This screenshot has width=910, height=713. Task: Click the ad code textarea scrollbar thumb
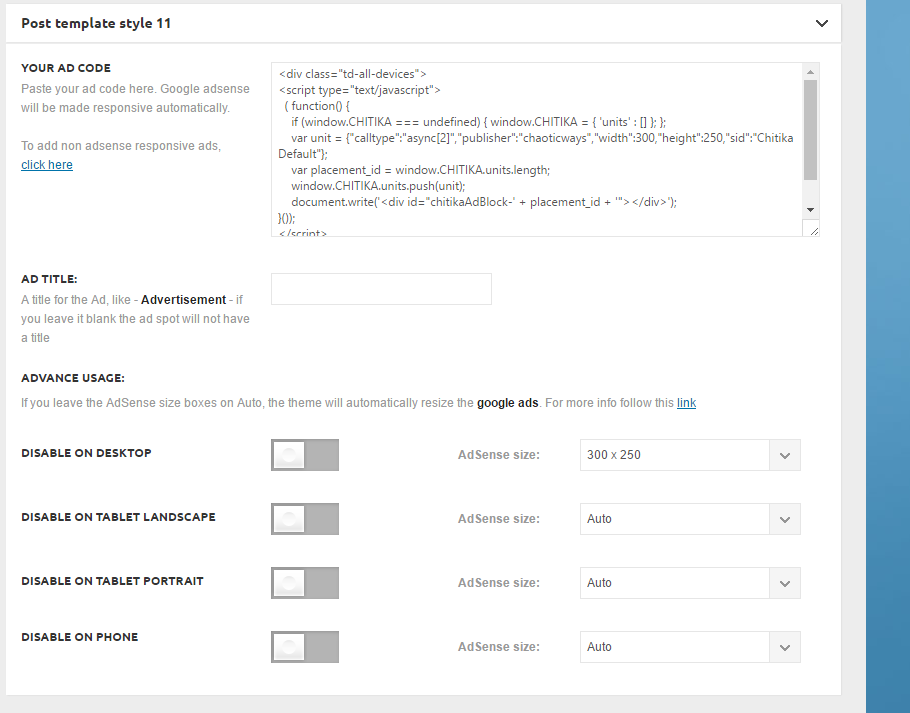pos(811,130)
